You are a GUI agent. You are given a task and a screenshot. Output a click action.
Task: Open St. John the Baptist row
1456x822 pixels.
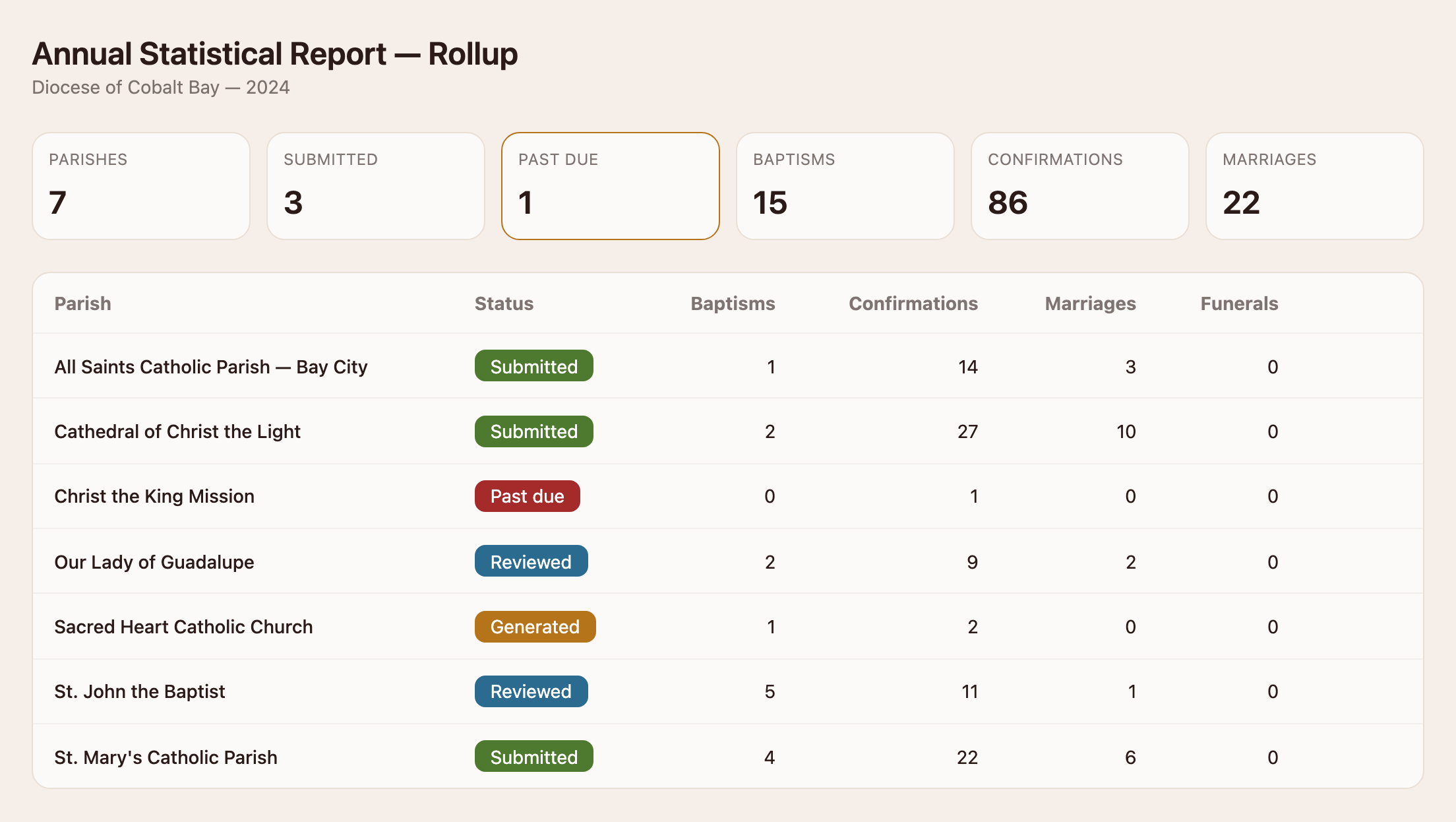pos(728,691)
